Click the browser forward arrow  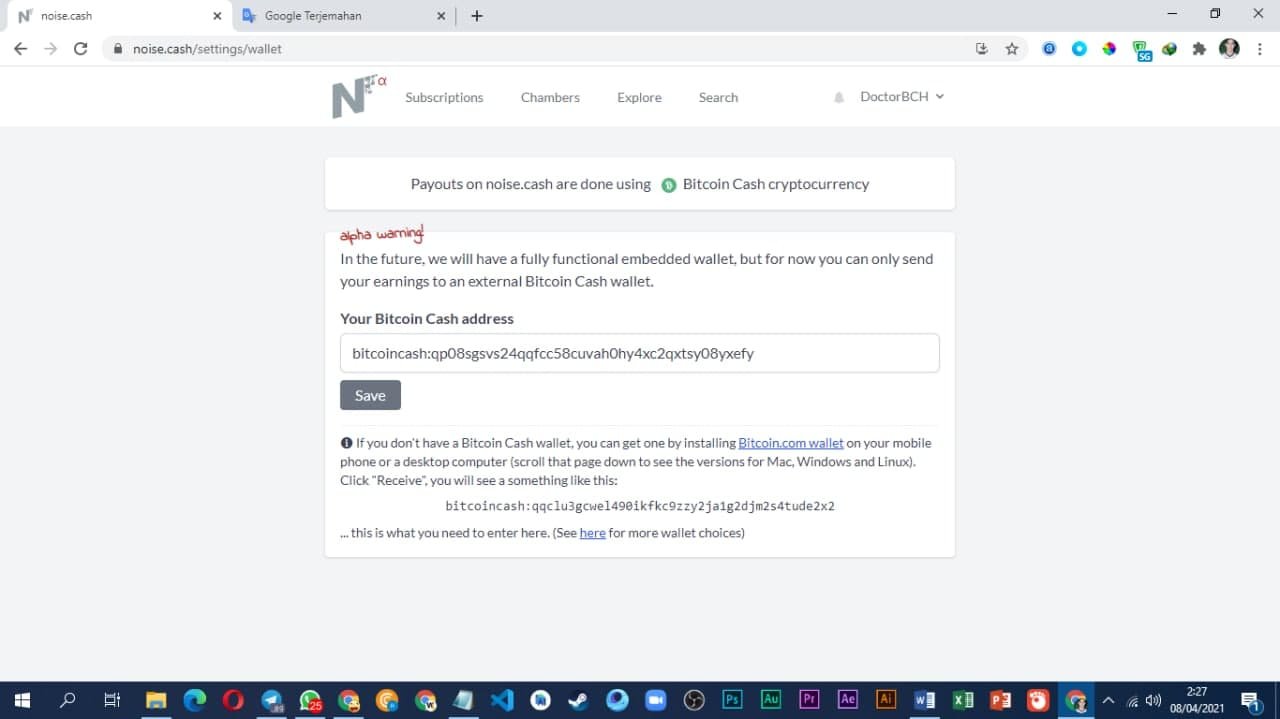pyautogui.click(x=50, y=48)
